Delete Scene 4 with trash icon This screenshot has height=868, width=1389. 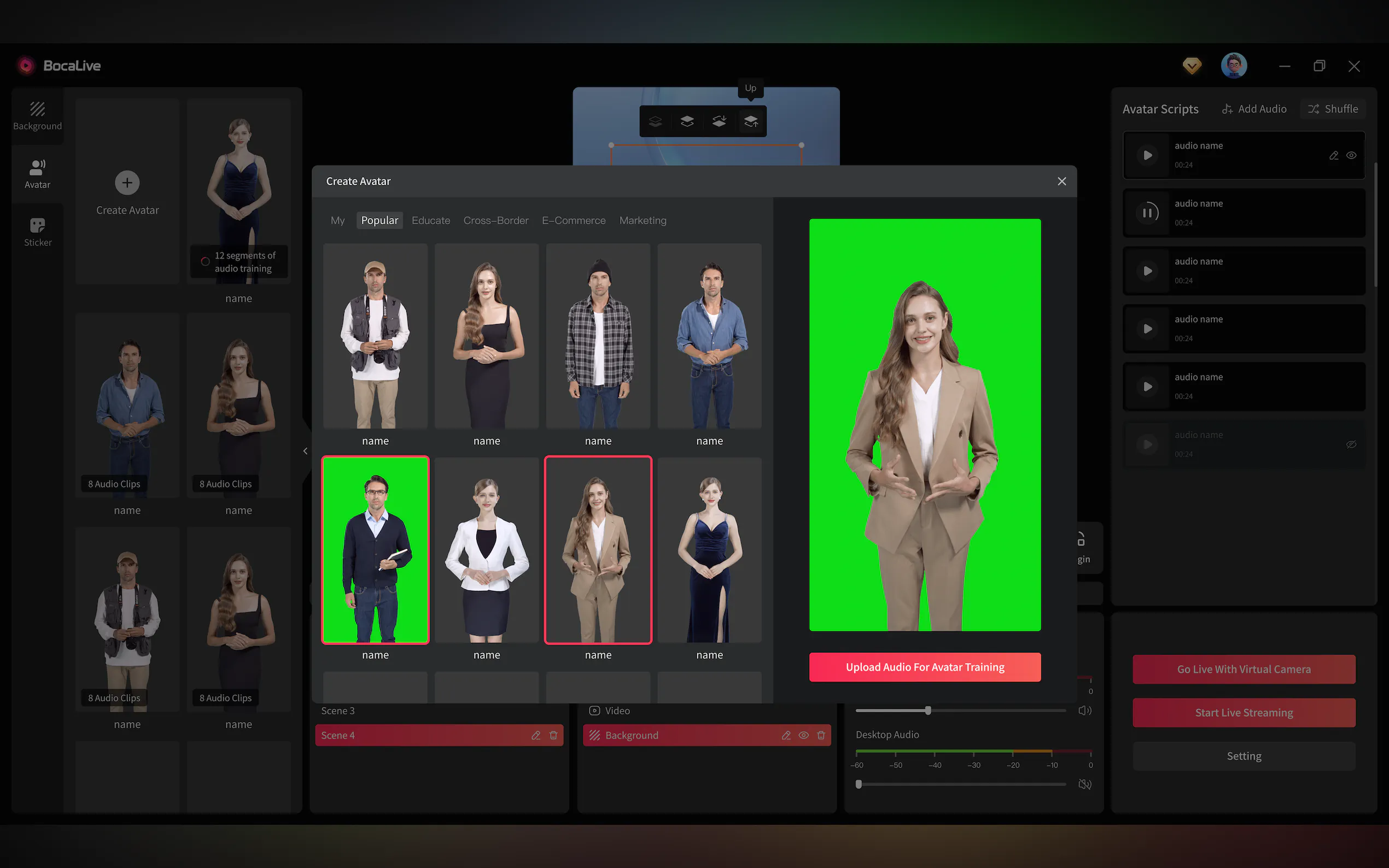[x=553, y=735]
